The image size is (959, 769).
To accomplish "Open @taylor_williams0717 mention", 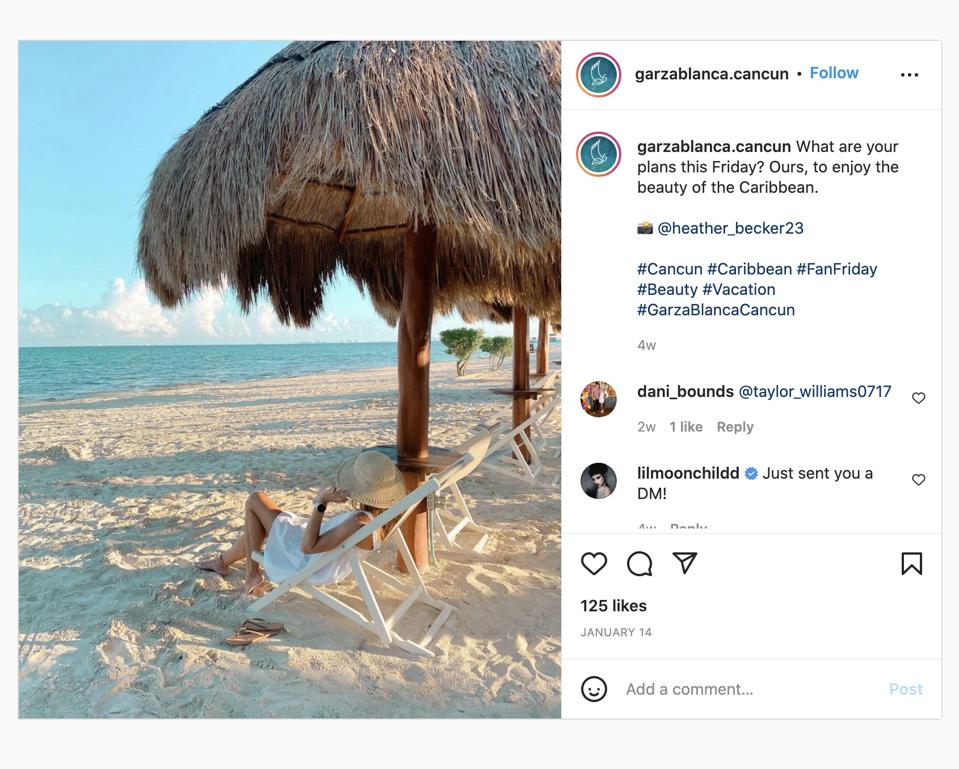I will pyautogui.click(x=815, y=392).
